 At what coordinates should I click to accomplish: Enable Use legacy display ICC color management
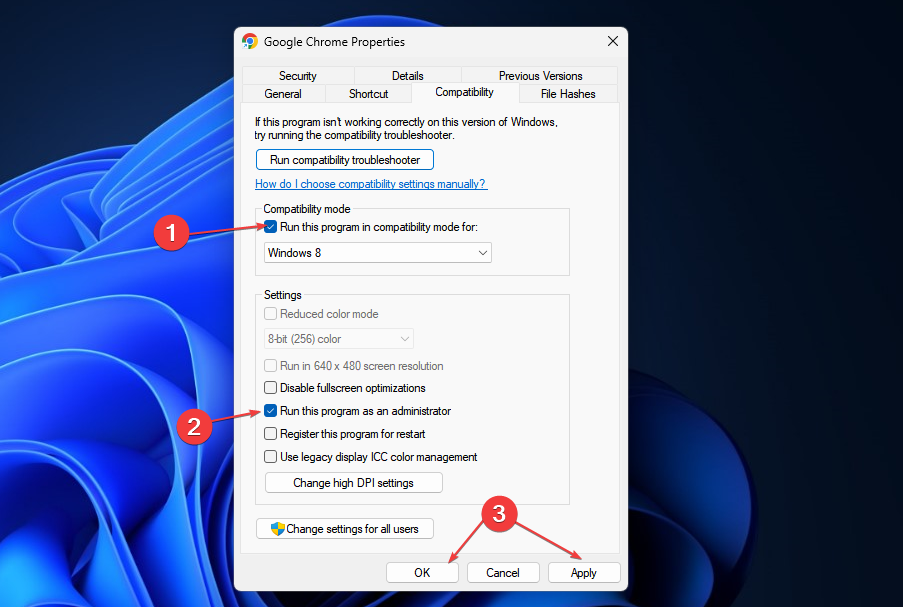pyautogui.click(x=270, y=457)
